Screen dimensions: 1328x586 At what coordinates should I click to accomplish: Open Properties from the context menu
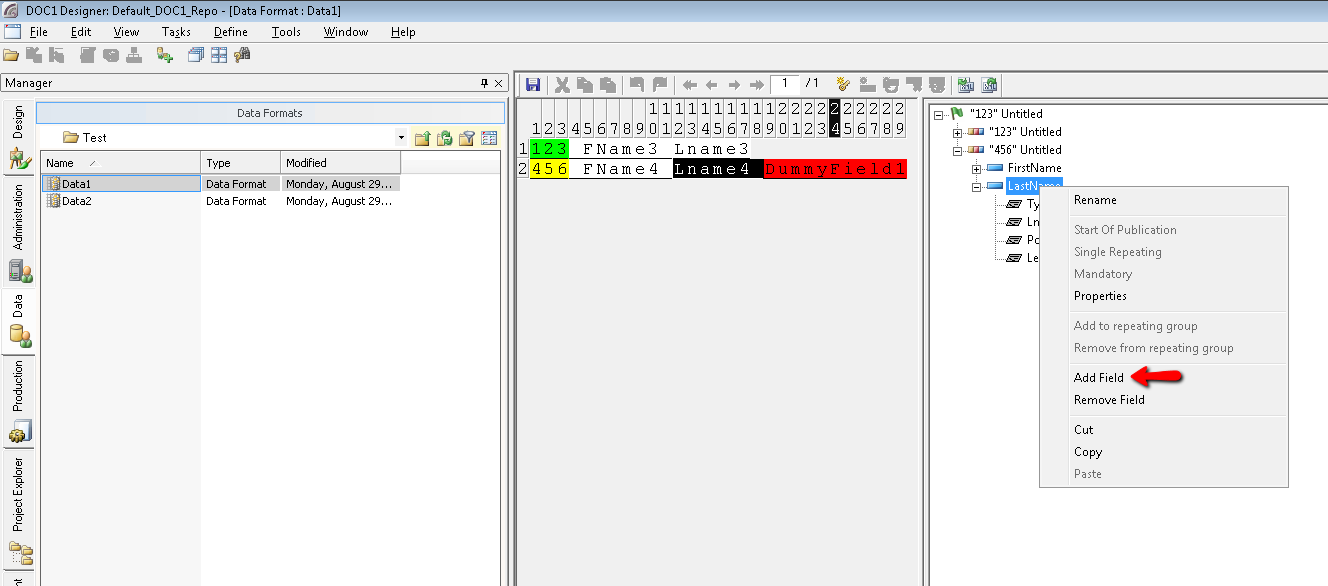[x=1100, y=295]
